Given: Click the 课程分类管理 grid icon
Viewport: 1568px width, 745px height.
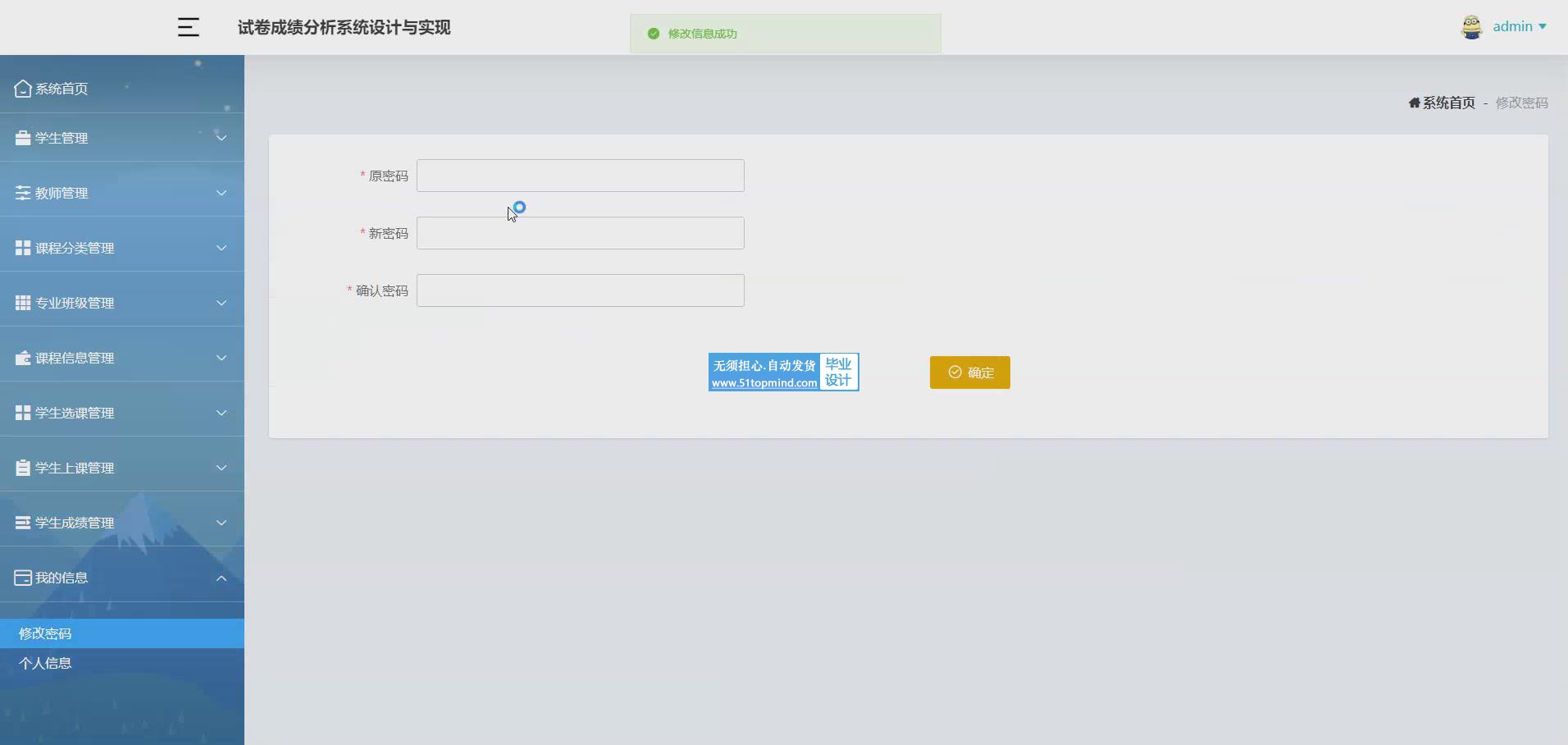Looking at the screenshot, I should pos(23,248).
